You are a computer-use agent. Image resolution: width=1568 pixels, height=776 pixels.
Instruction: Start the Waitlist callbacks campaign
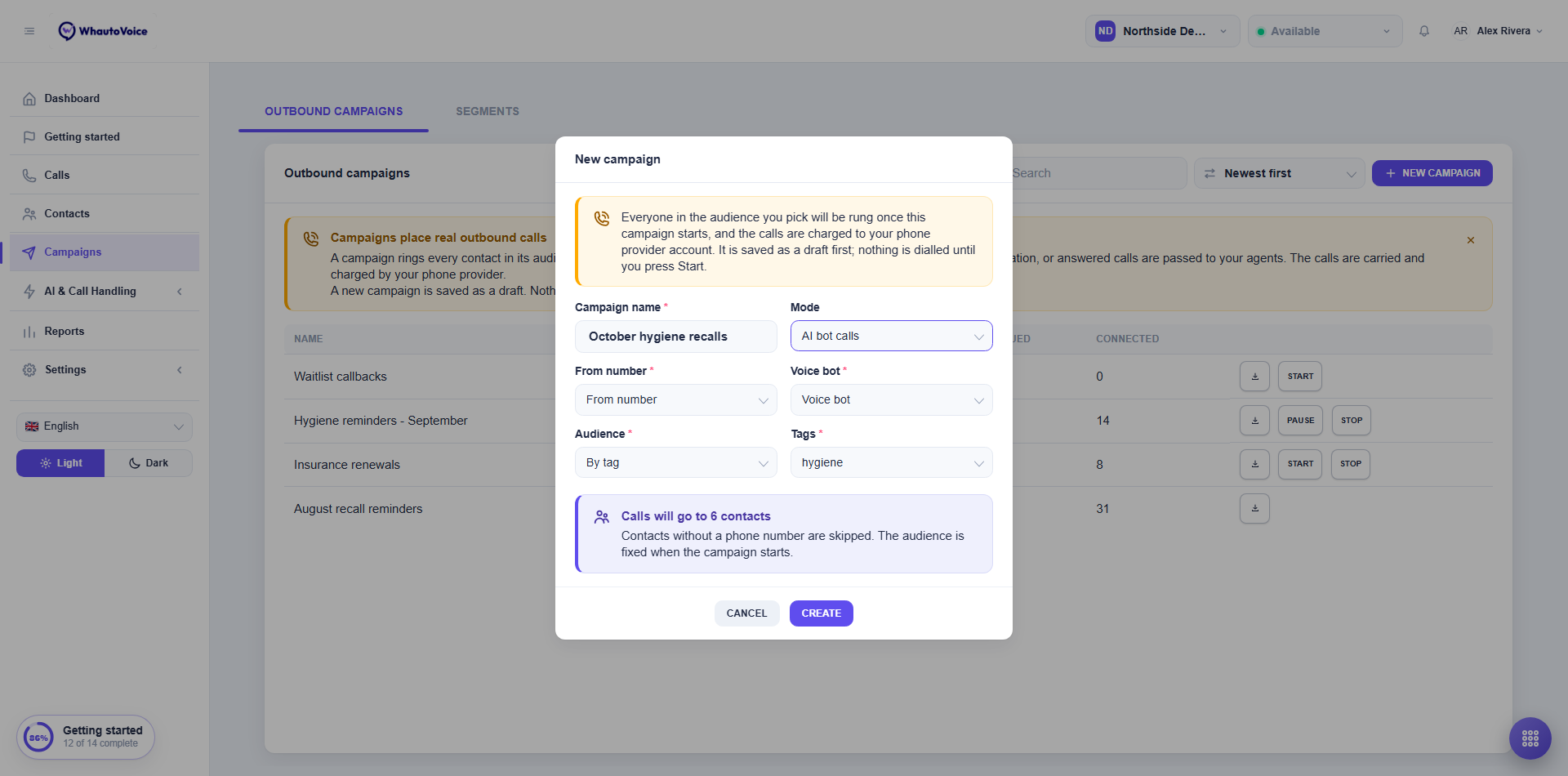[x=1300, y=377]
